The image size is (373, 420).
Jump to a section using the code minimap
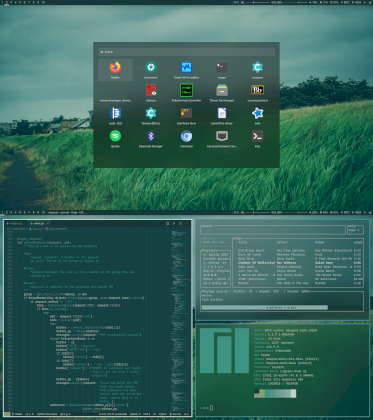pos(180,320)
